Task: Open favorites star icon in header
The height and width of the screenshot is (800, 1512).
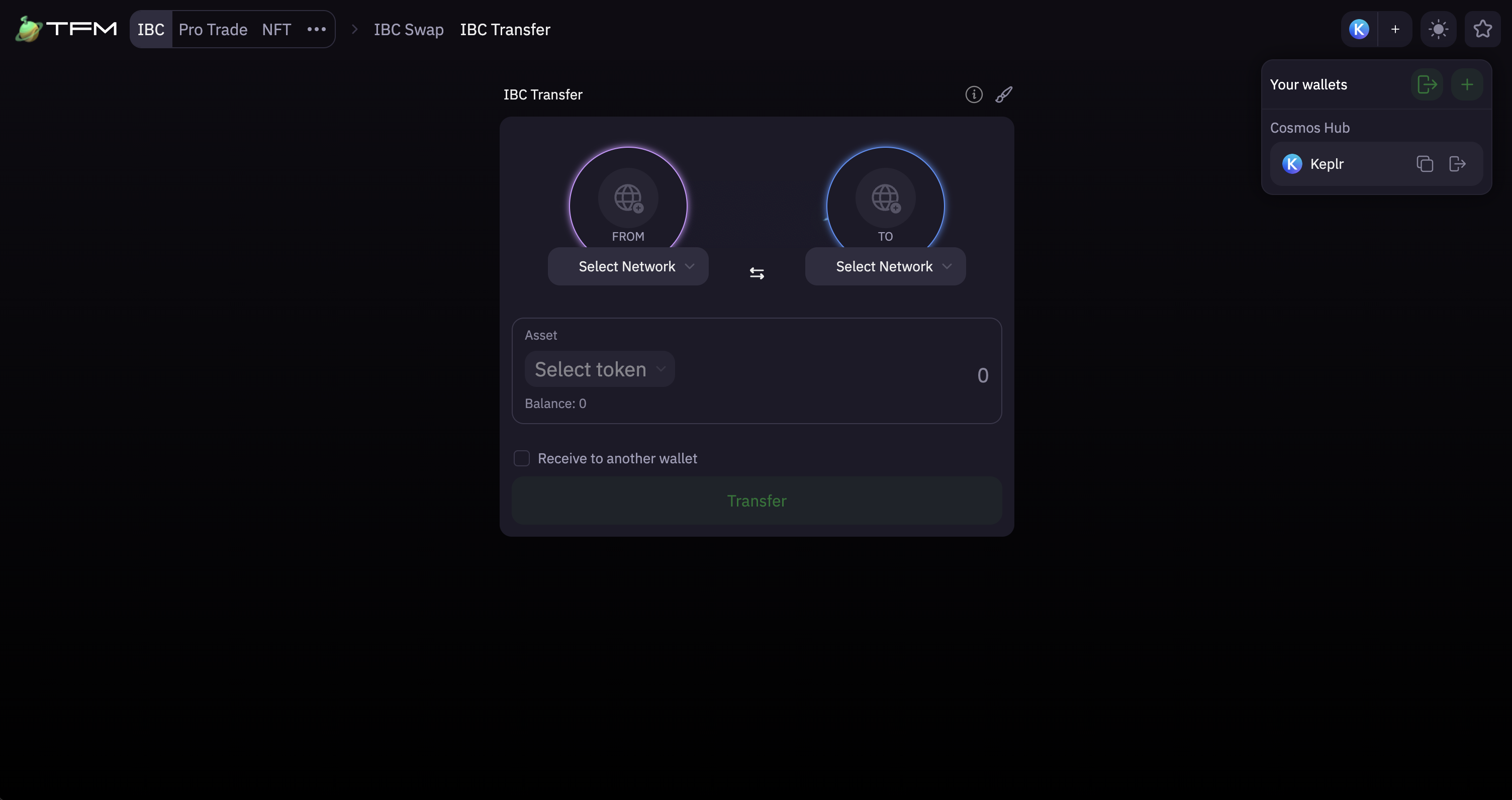Action: [x=1482, y=29]
